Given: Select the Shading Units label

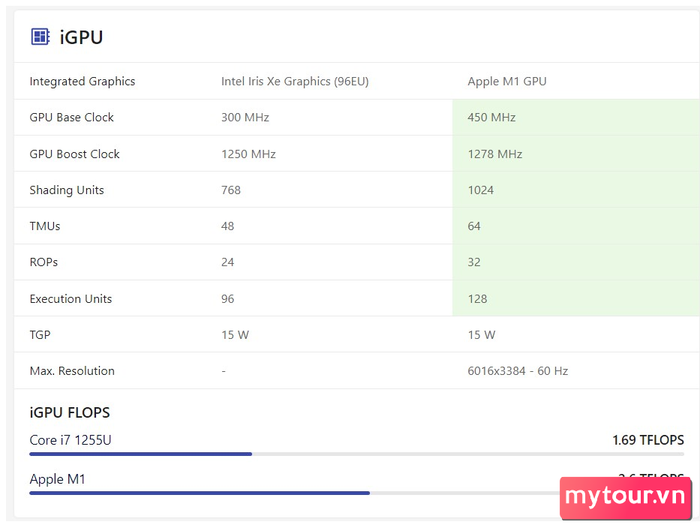Looking at the screenshot, I should click(x=67, y=190).
